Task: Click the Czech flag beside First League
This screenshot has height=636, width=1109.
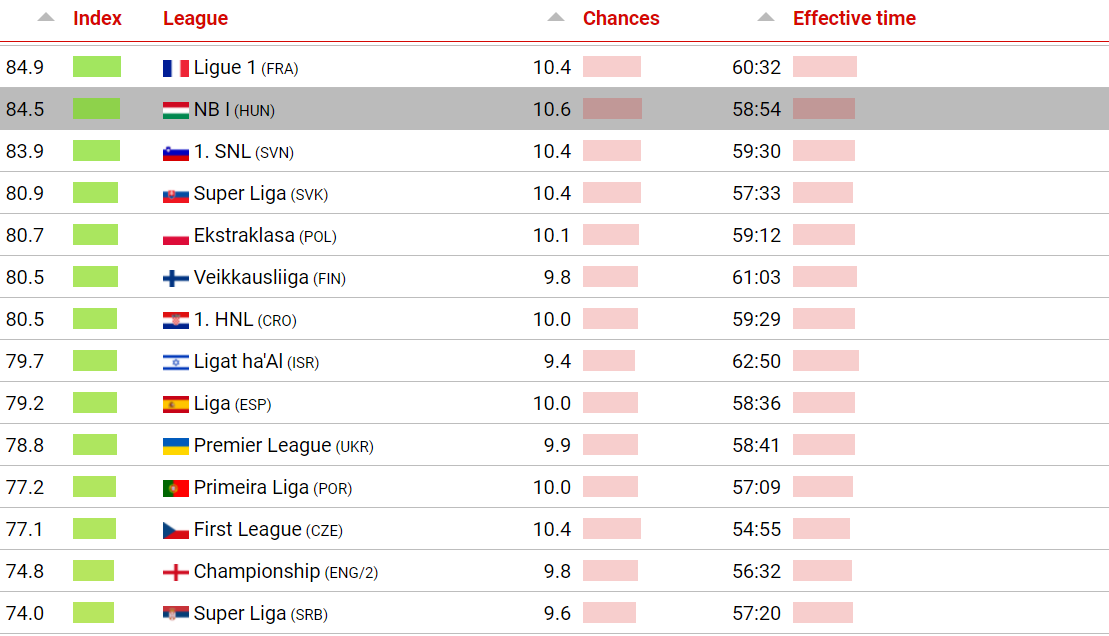Action: 175,530
